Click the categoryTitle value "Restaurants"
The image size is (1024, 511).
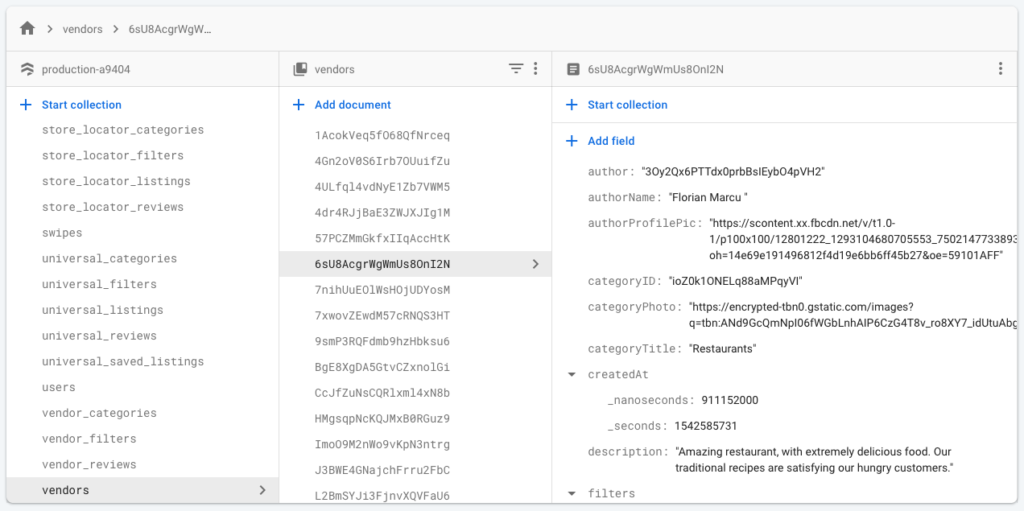(722, 349)
